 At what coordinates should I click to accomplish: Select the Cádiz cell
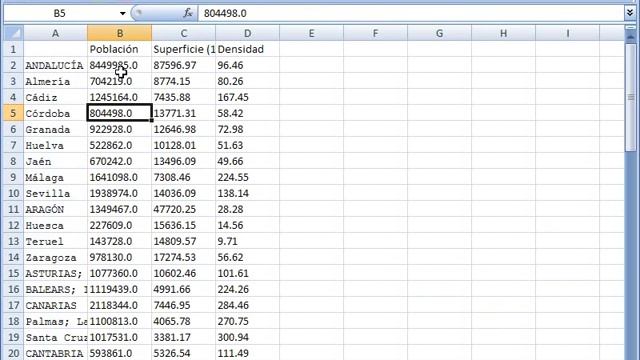click(56, 97)
